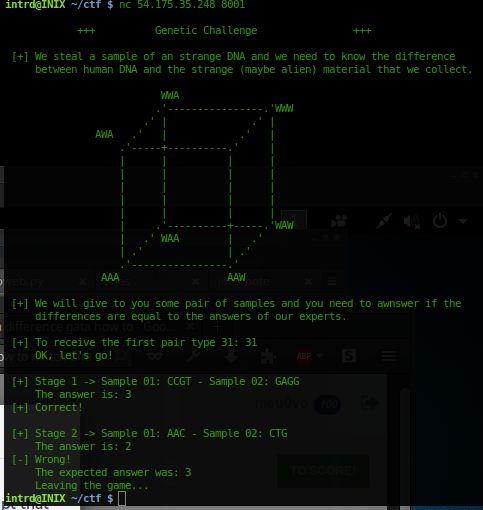Image resolution: width=483 pixels, height=510 pixels.
Task: Click the magnifier search icon in browser
Action: click(x=121, y=356)
